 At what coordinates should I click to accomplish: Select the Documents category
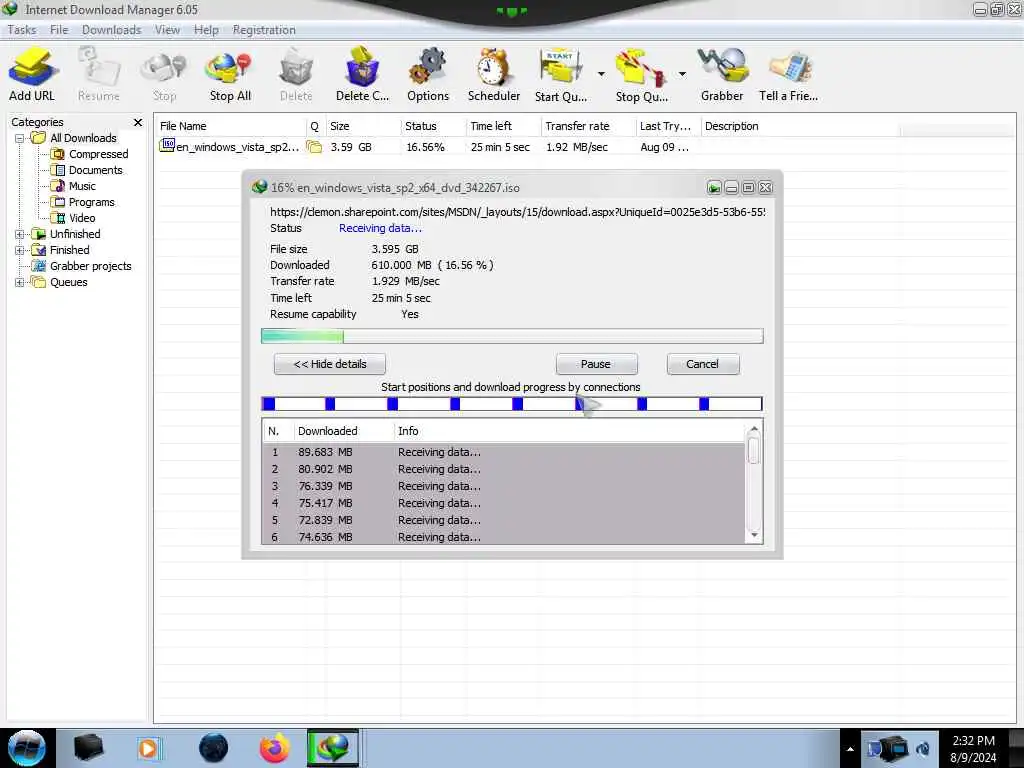pos(87,170)
